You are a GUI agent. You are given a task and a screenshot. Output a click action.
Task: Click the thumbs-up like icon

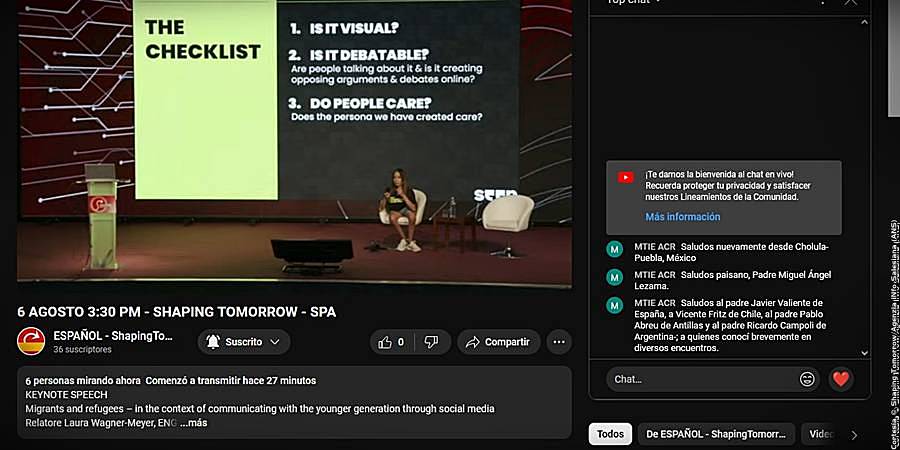coord(385,342)
